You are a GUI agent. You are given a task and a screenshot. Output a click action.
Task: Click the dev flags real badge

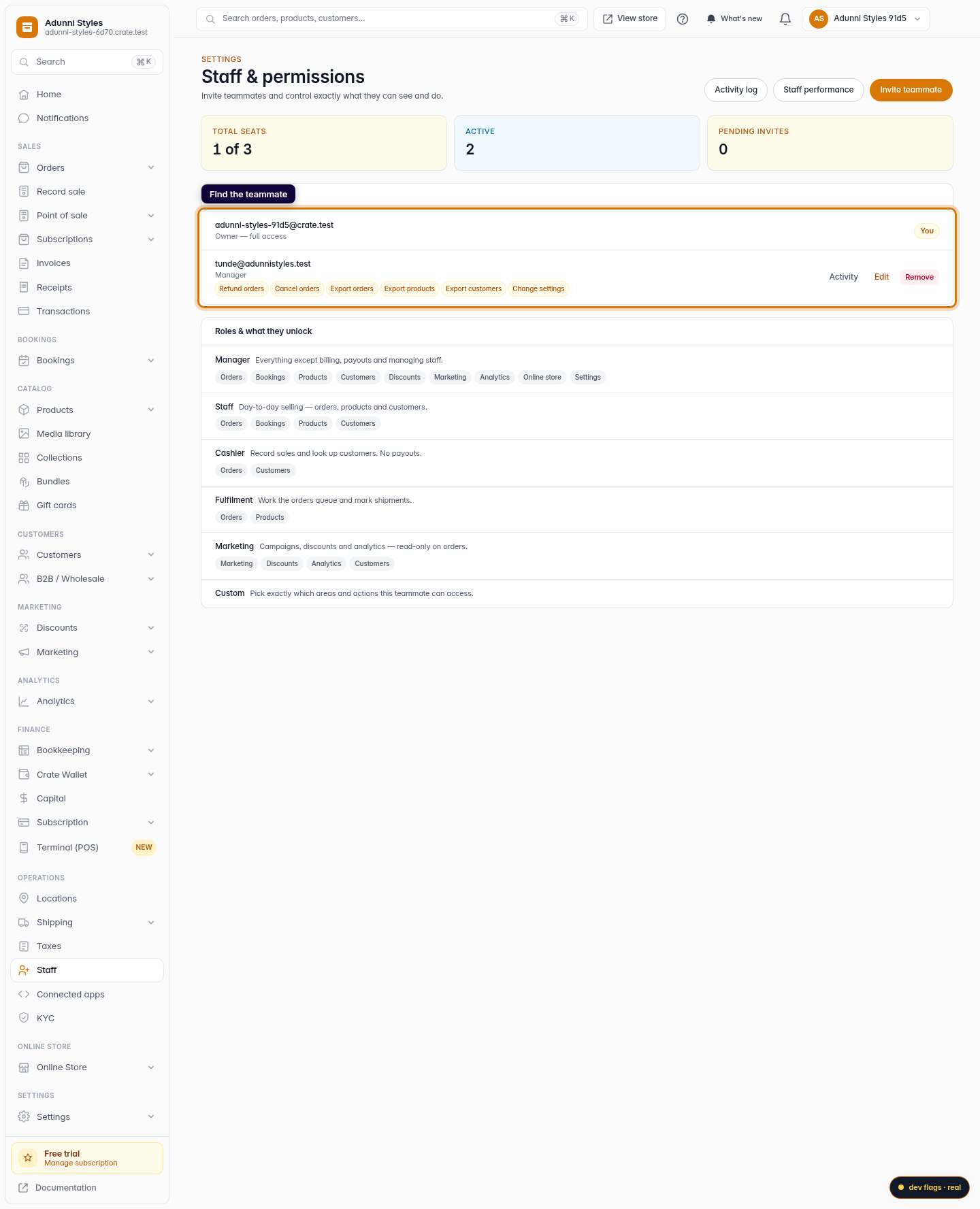click(929, 1187)
